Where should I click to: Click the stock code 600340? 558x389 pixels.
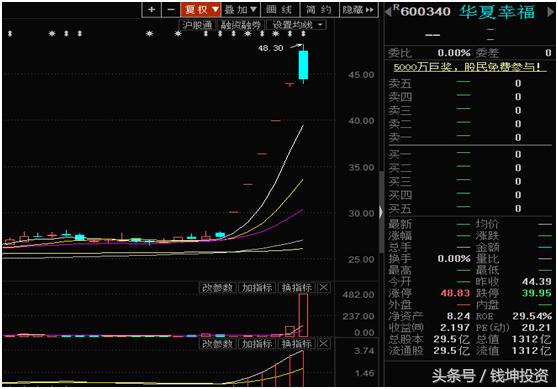[425, 12]
